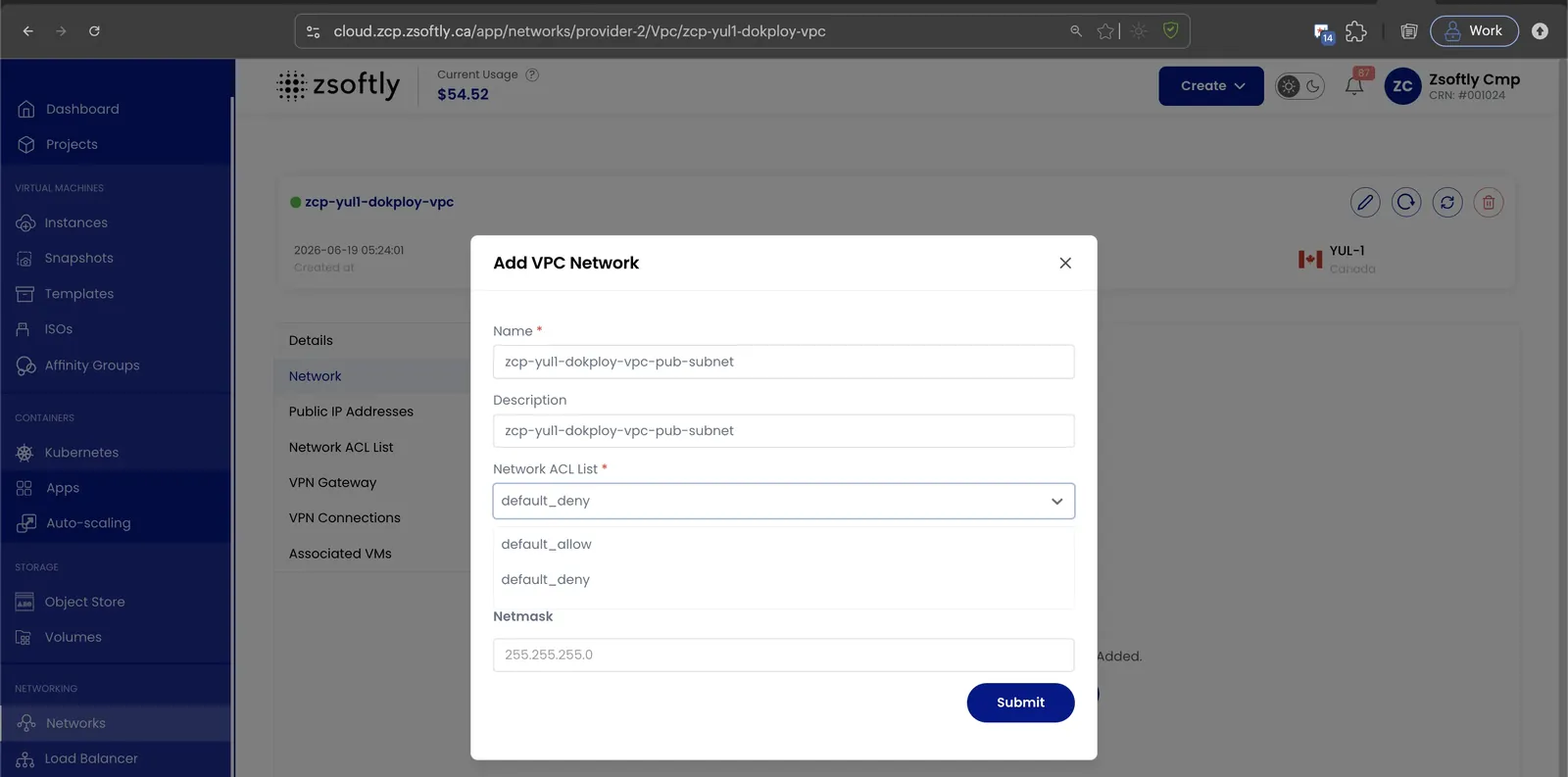Screen dimensions: 1568x777
Task: Click the zsoftly logo
Action: 338,85
